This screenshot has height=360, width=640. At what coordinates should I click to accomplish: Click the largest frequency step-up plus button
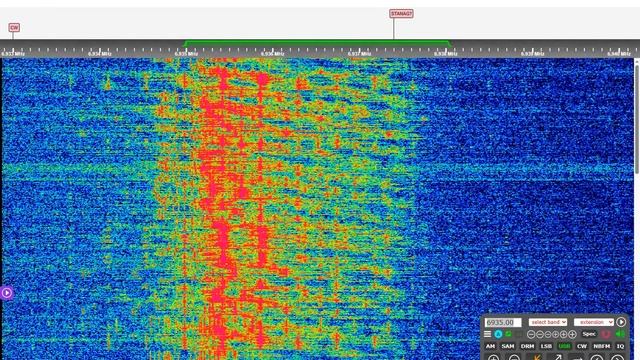point(572,334)
